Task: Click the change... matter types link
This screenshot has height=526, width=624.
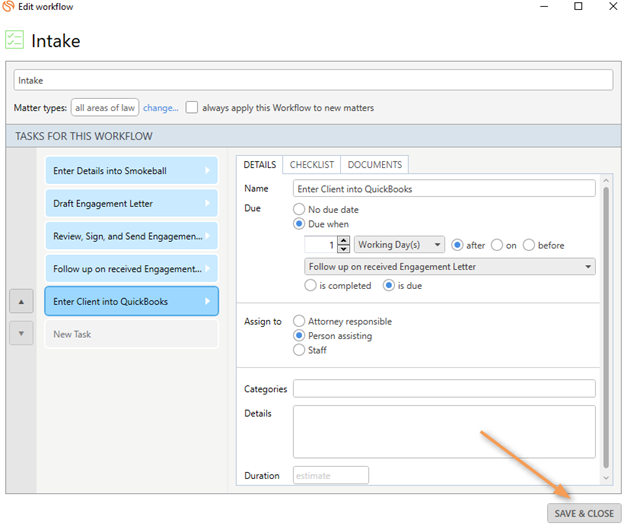Action: tap(161, 108)
